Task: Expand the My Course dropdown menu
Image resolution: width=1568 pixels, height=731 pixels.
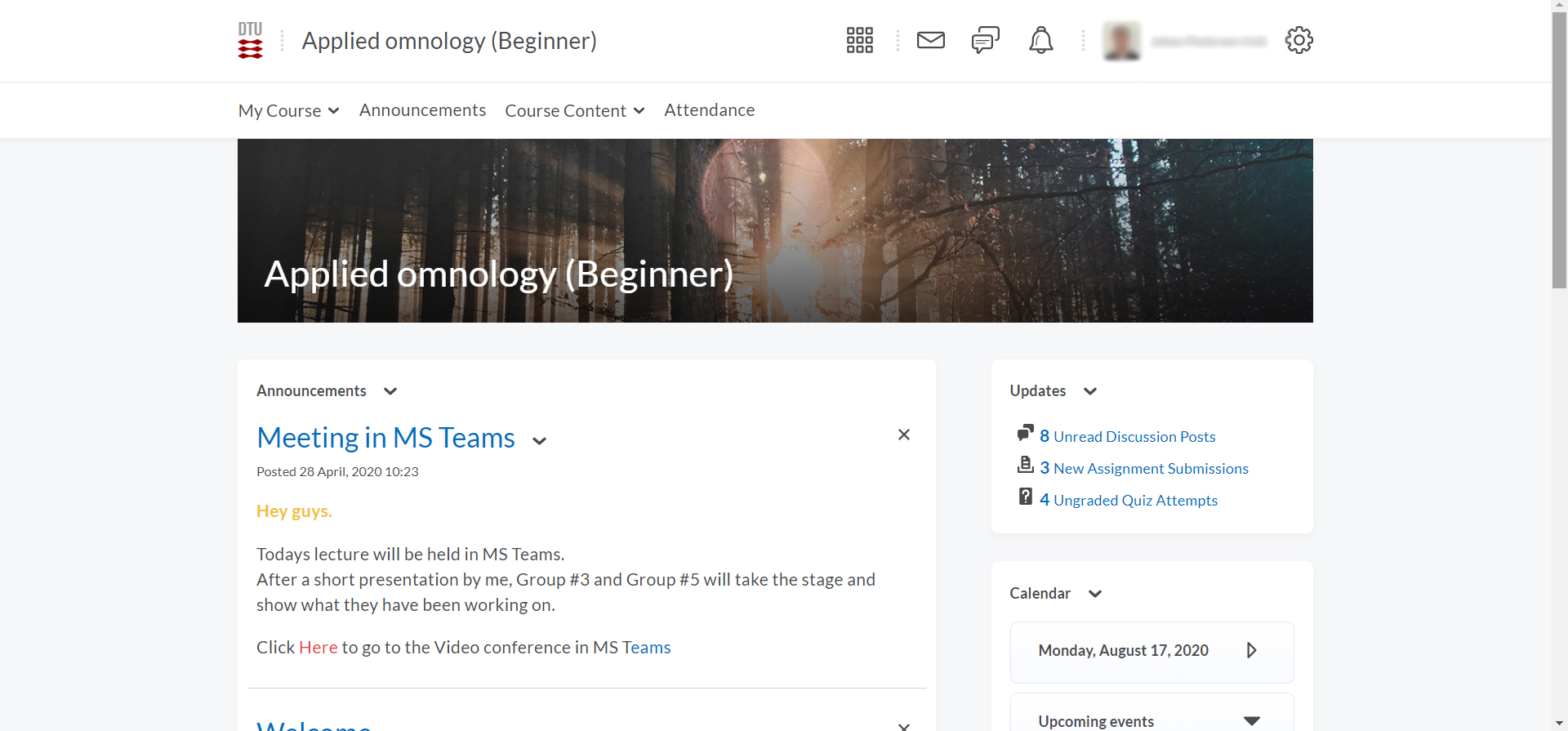Action: 288,110
